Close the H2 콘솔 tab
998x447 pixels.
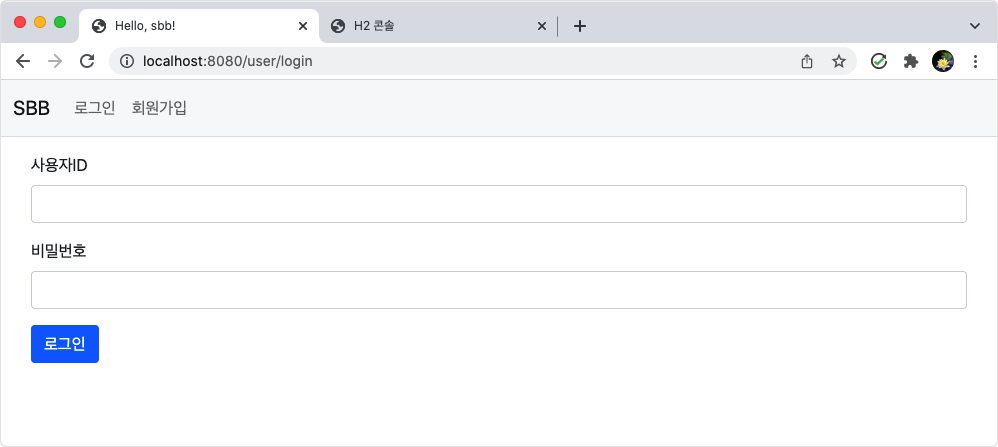coord(542,26)
